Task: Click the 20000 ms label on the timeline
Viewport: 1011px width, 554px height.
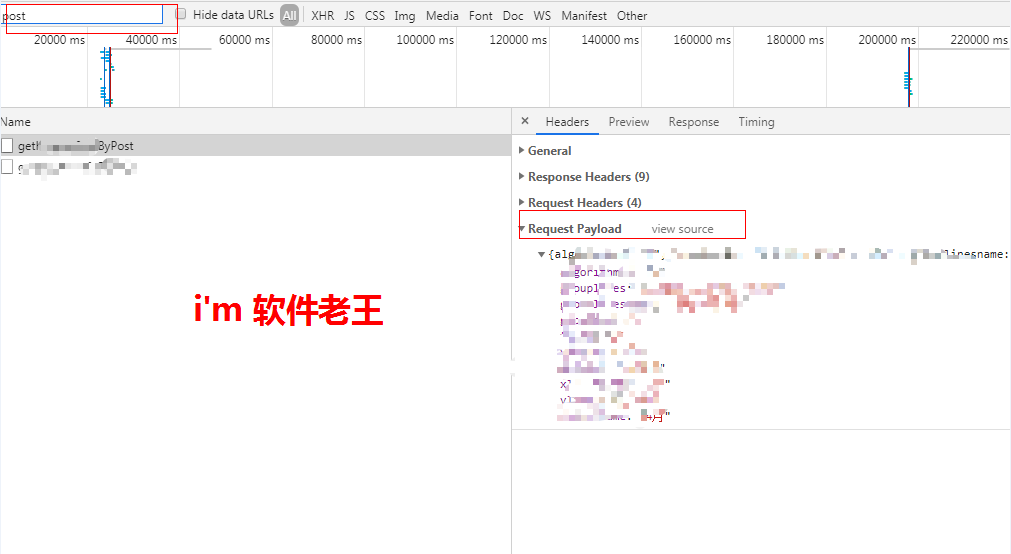Action: [x=59, y=40]
